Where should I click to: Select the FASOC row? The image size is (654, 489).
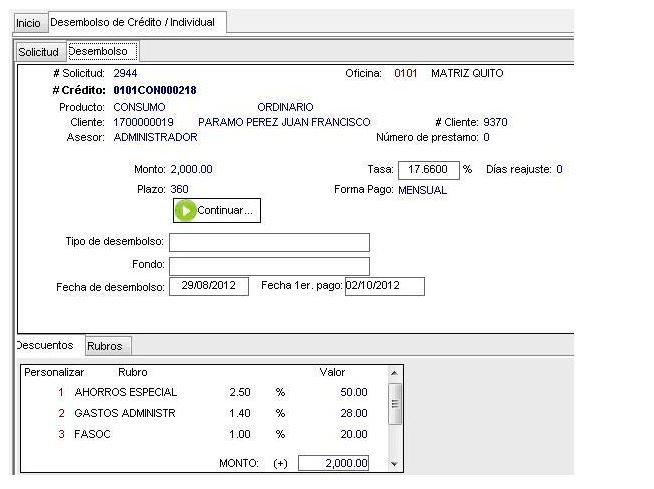pos(204,434)
